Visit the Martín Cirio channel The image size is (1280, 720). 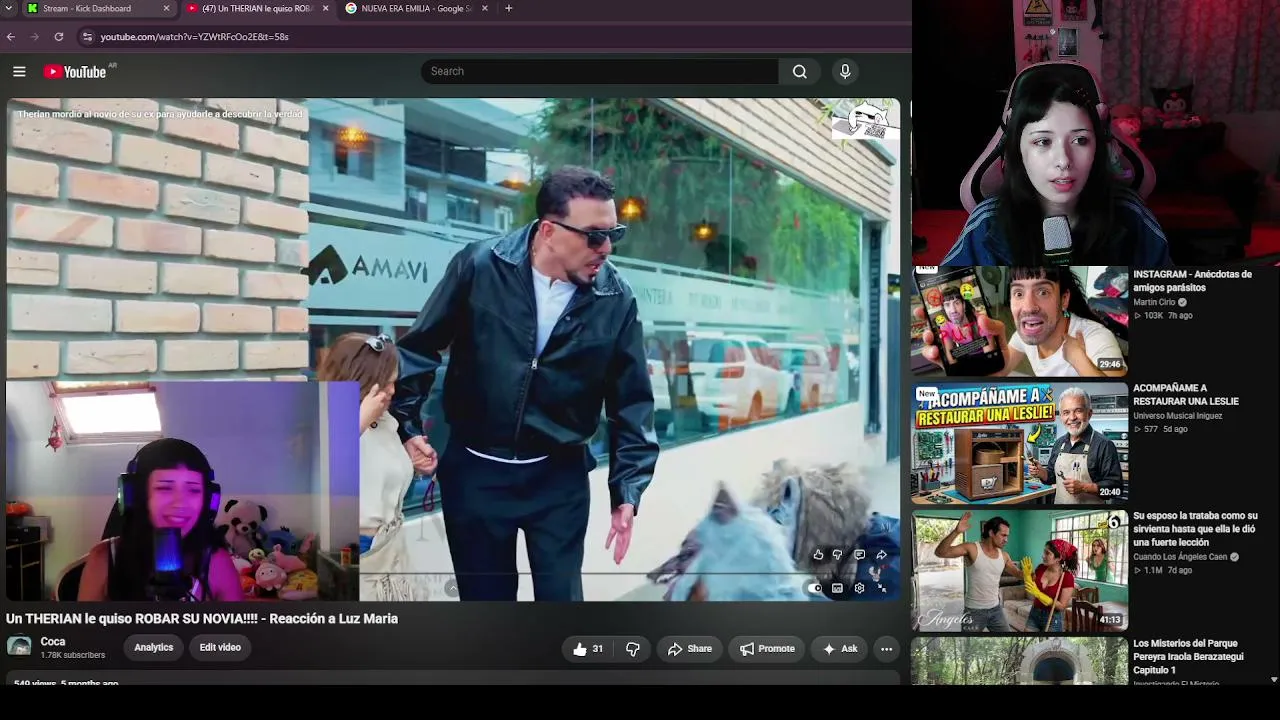coord(1154,302)
